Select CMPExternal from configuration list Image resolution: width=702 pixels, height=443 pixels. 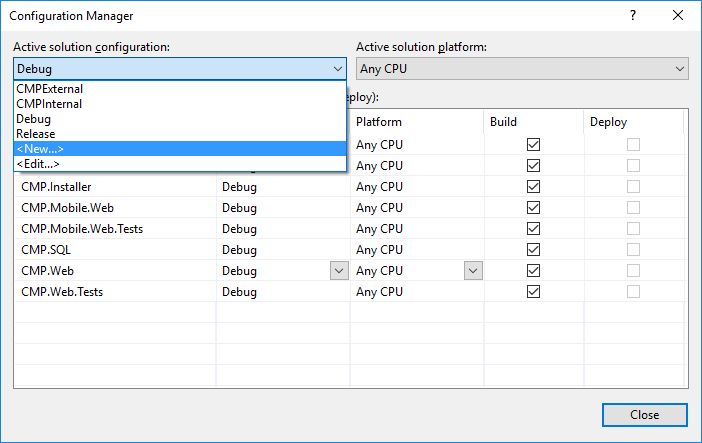click(x=180, y=89)
